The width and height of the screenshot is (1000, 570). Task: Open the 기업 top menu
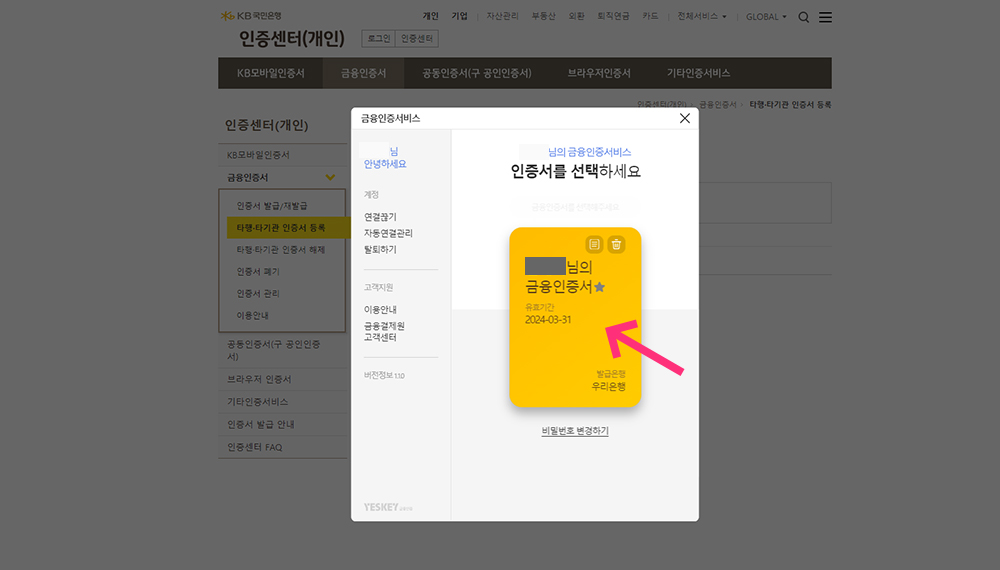[459, 16]
